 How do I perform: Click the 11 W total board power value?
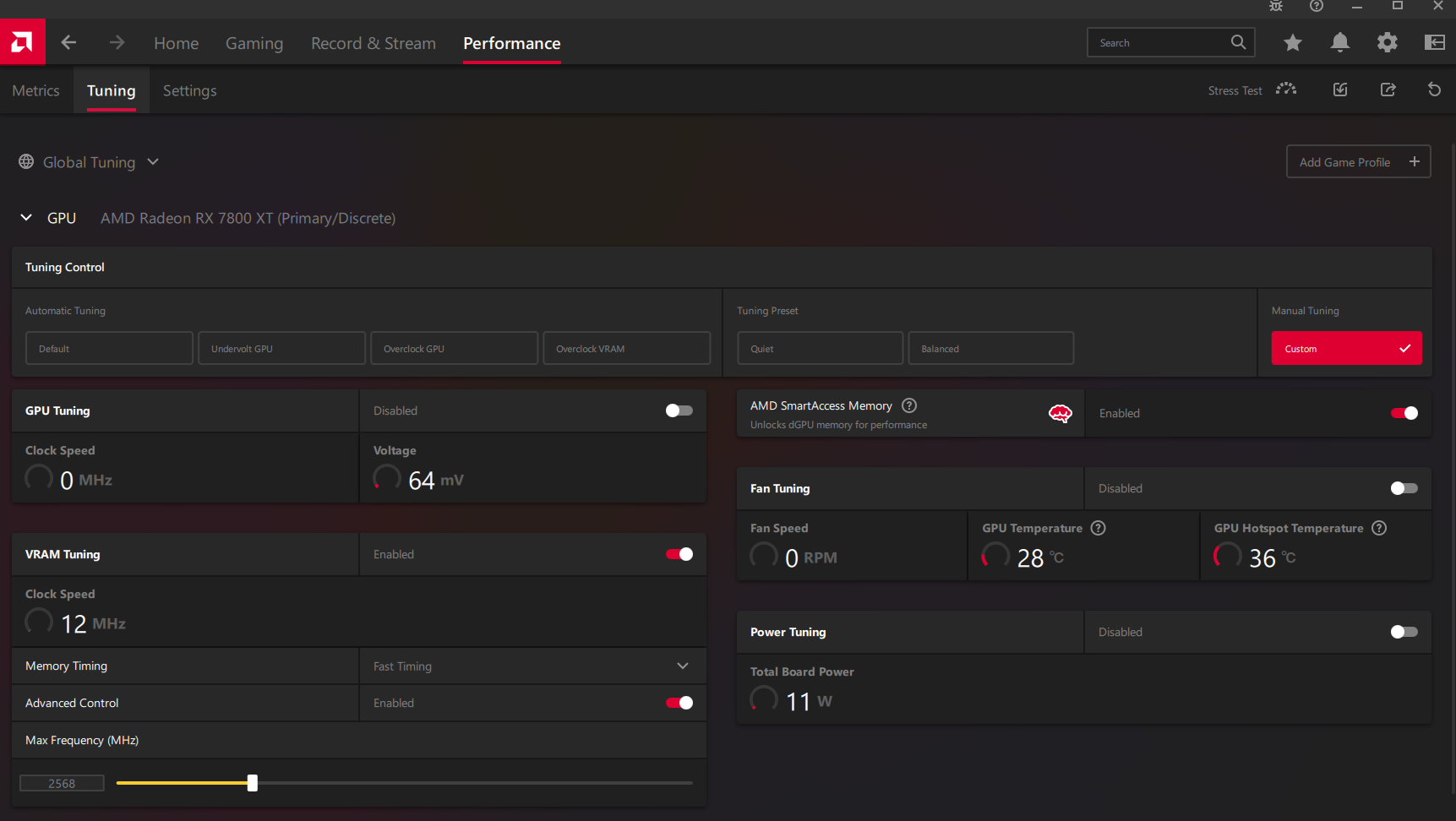(x=809, y=701)
